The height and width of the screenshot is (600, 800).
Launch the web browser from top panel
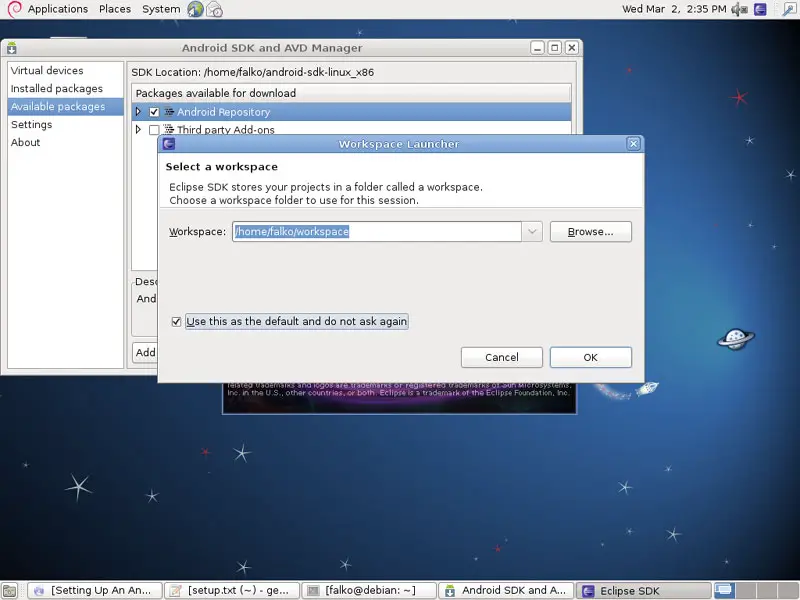coord(195,9)
